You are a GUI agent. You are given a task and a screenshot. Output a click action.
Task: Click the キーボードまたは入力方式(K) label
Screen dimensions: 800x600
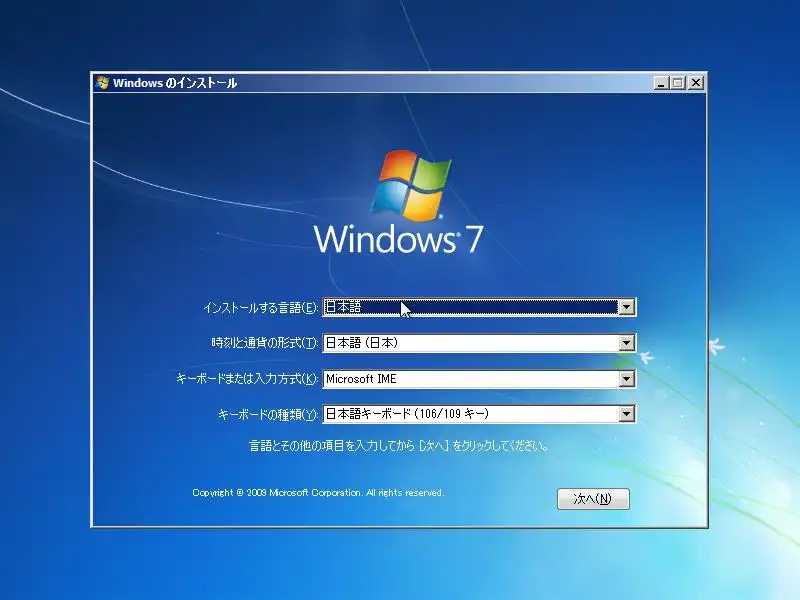click(246, 379)
